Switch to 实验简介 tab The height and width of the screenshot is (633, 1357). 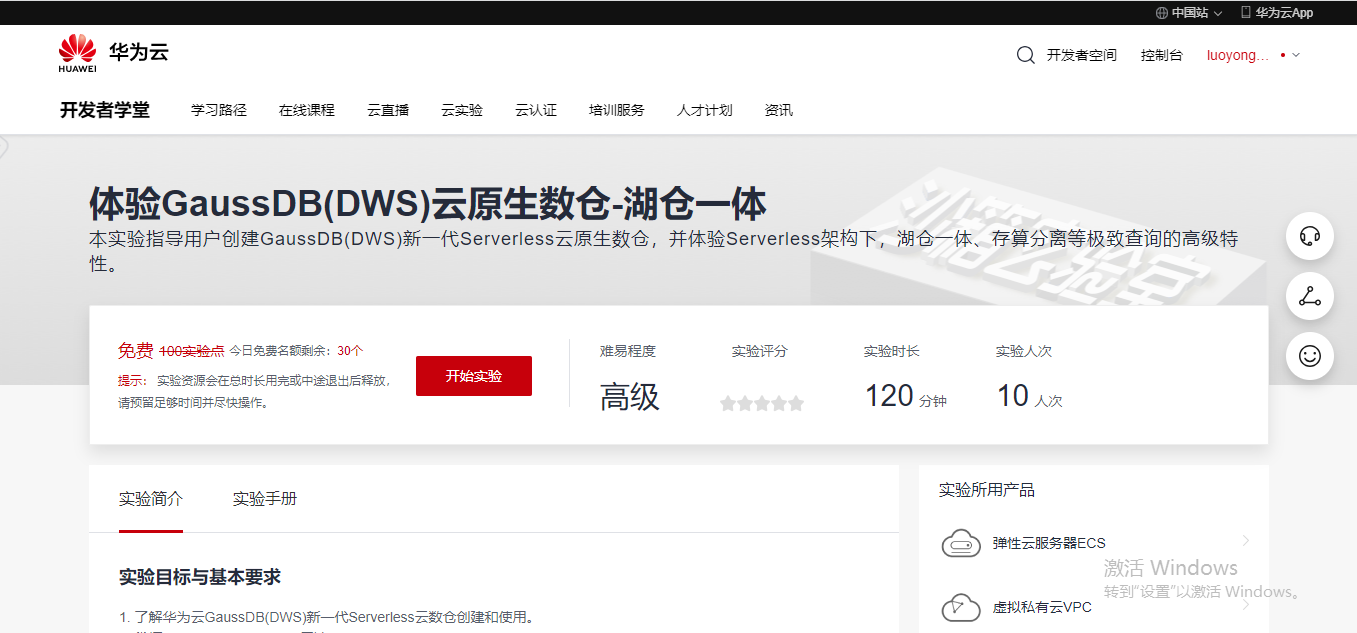click(x=151, y=499)
